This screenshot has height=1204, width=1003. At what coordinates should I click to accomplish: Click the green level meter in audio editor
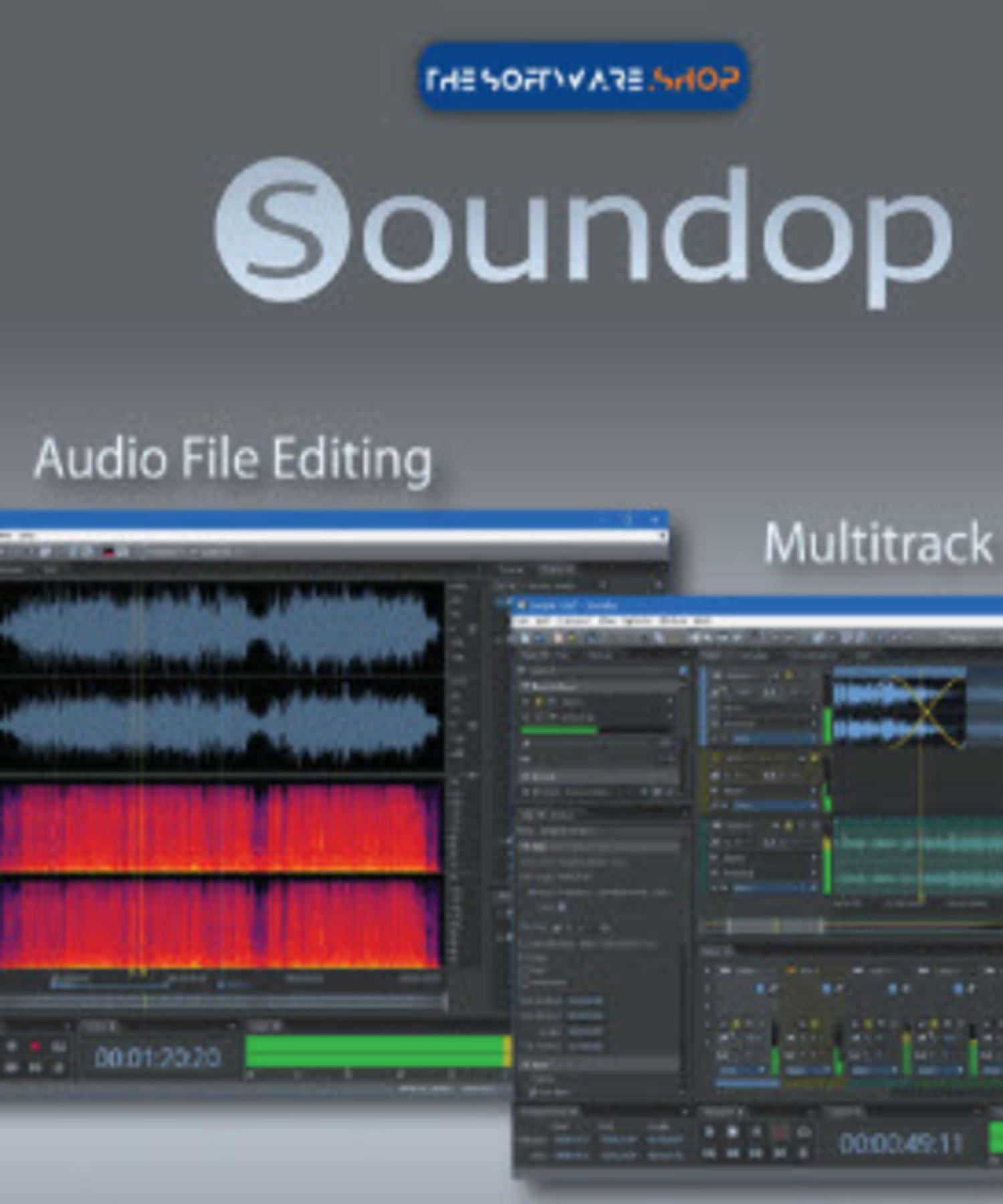(x=378, y=1051)
